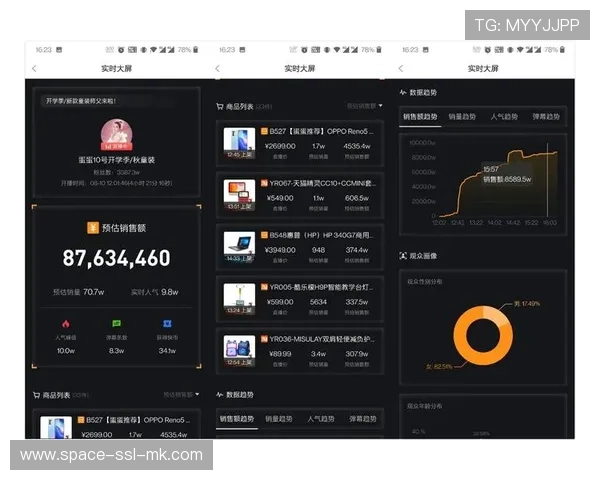
Task: Open the B527 OPPO Reno5 product thumbnail
Action: 239,143
